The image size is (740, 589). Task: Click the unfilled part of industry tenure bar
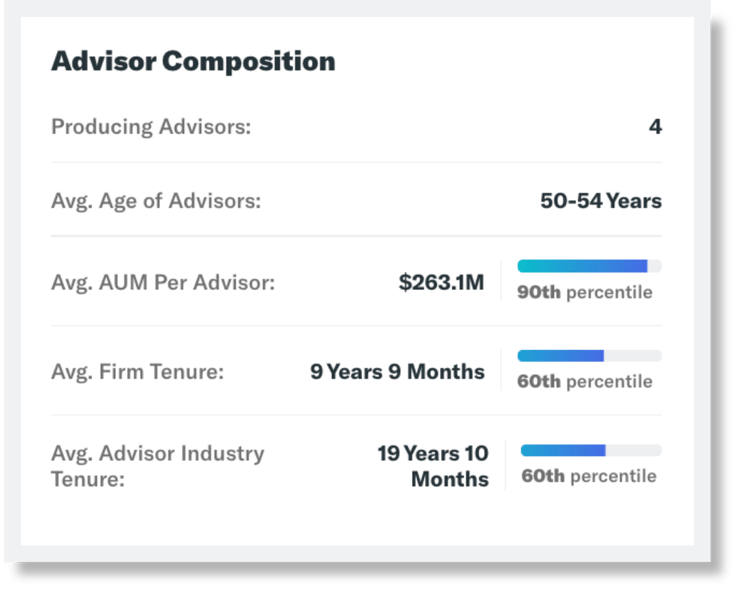tap(634, 450)
